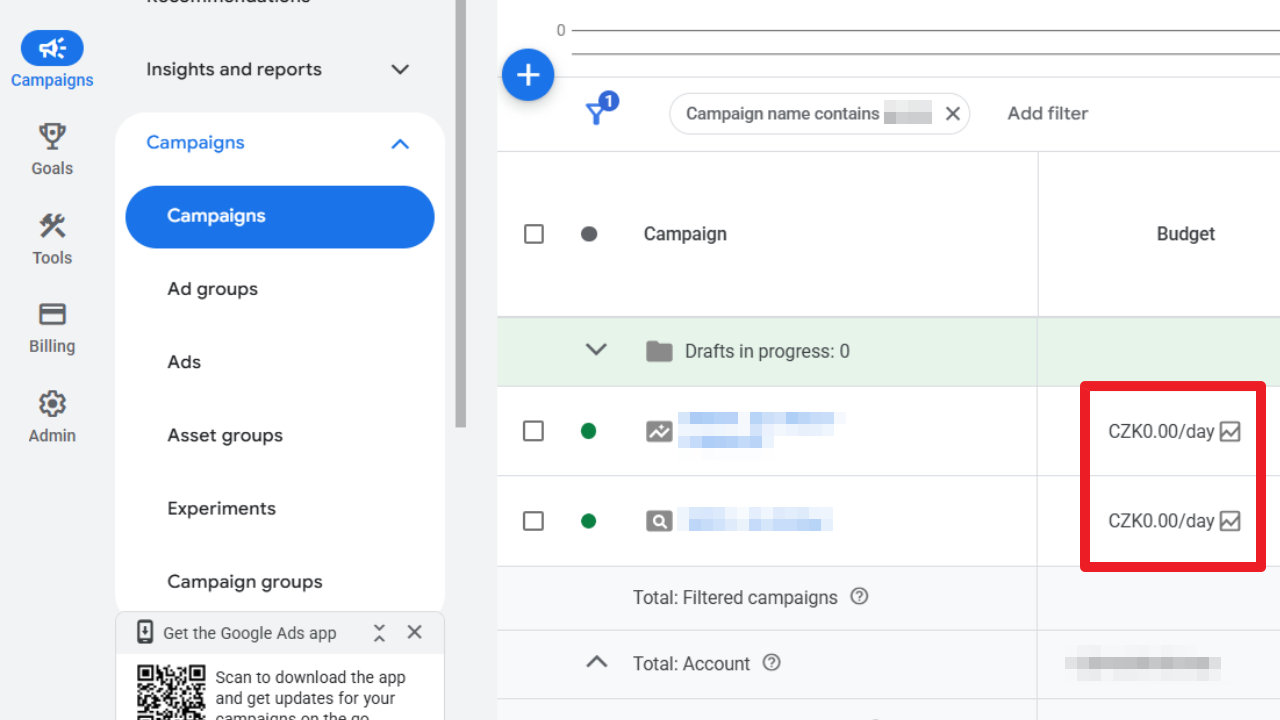Collapse the Campaigns sidebar section

tap(399, 143)
